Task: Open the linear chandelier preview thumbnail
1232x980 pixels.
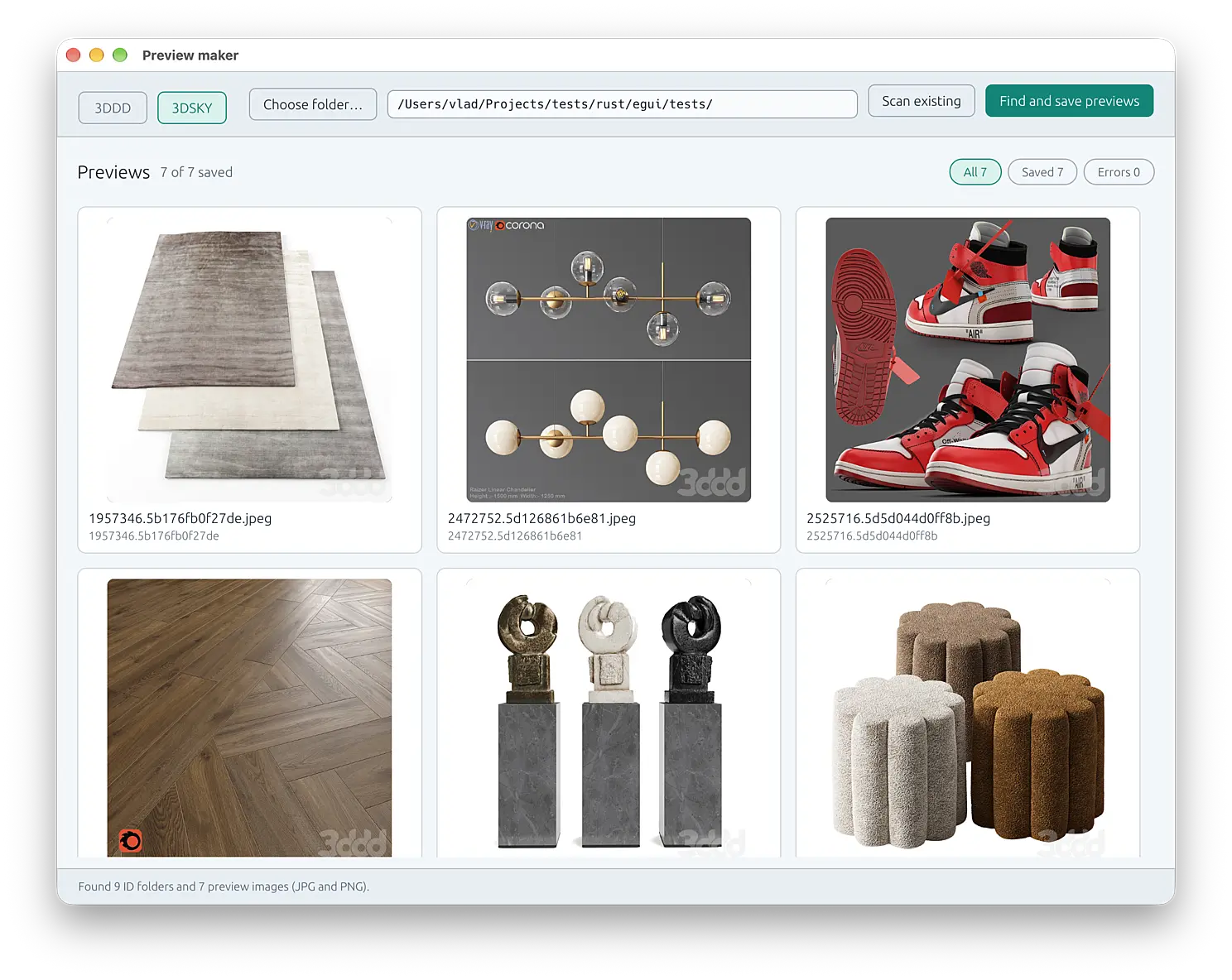Action: pos(609,360)
